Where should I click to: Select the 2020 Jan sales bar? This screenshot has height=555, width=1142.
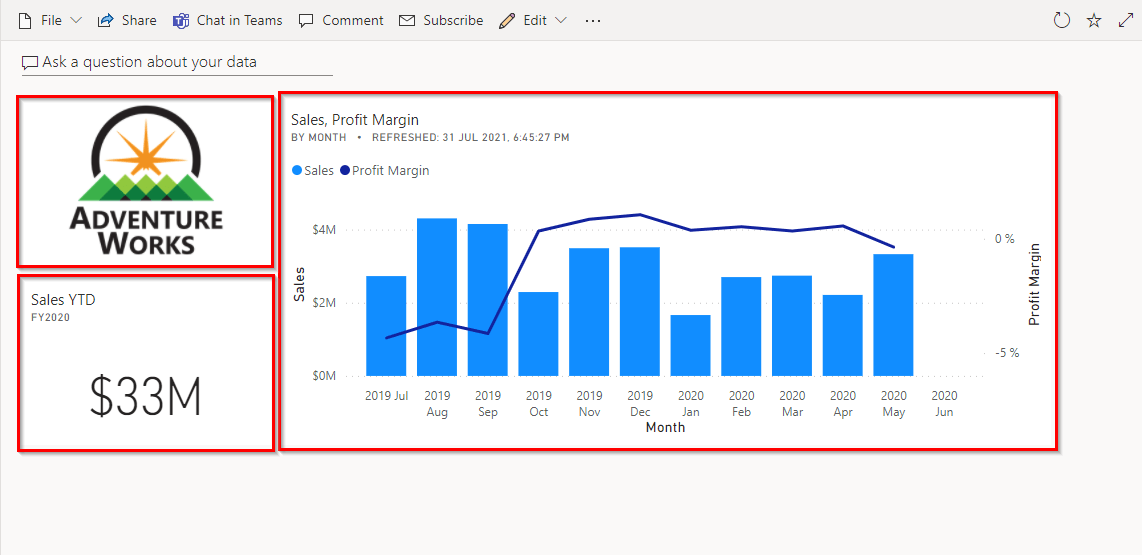coord(690,345)
